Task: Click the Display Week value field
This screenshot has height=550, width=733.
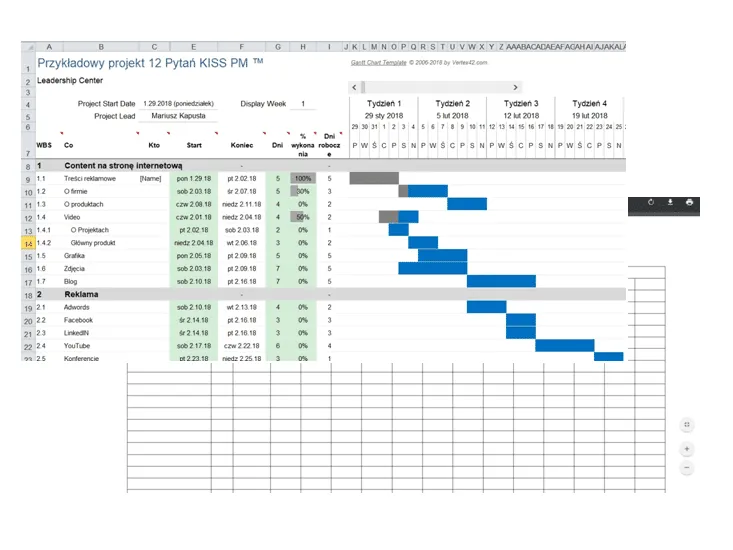Action: 303,104
